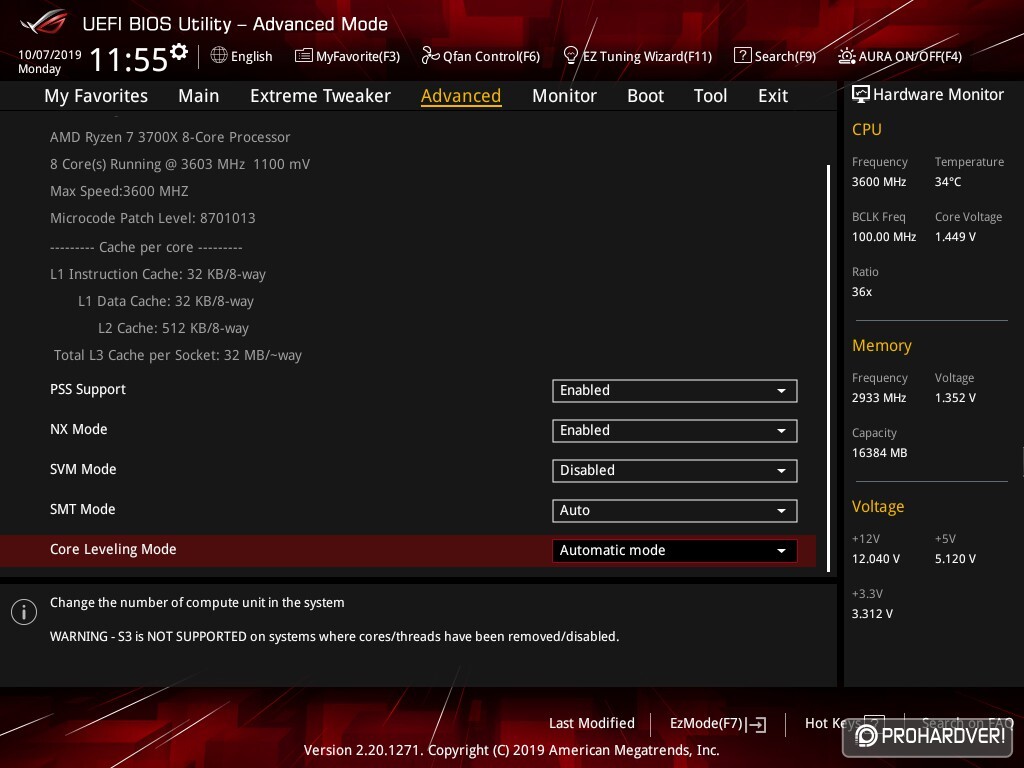Open SVM Mode dropdown

[x=675, y=470]
